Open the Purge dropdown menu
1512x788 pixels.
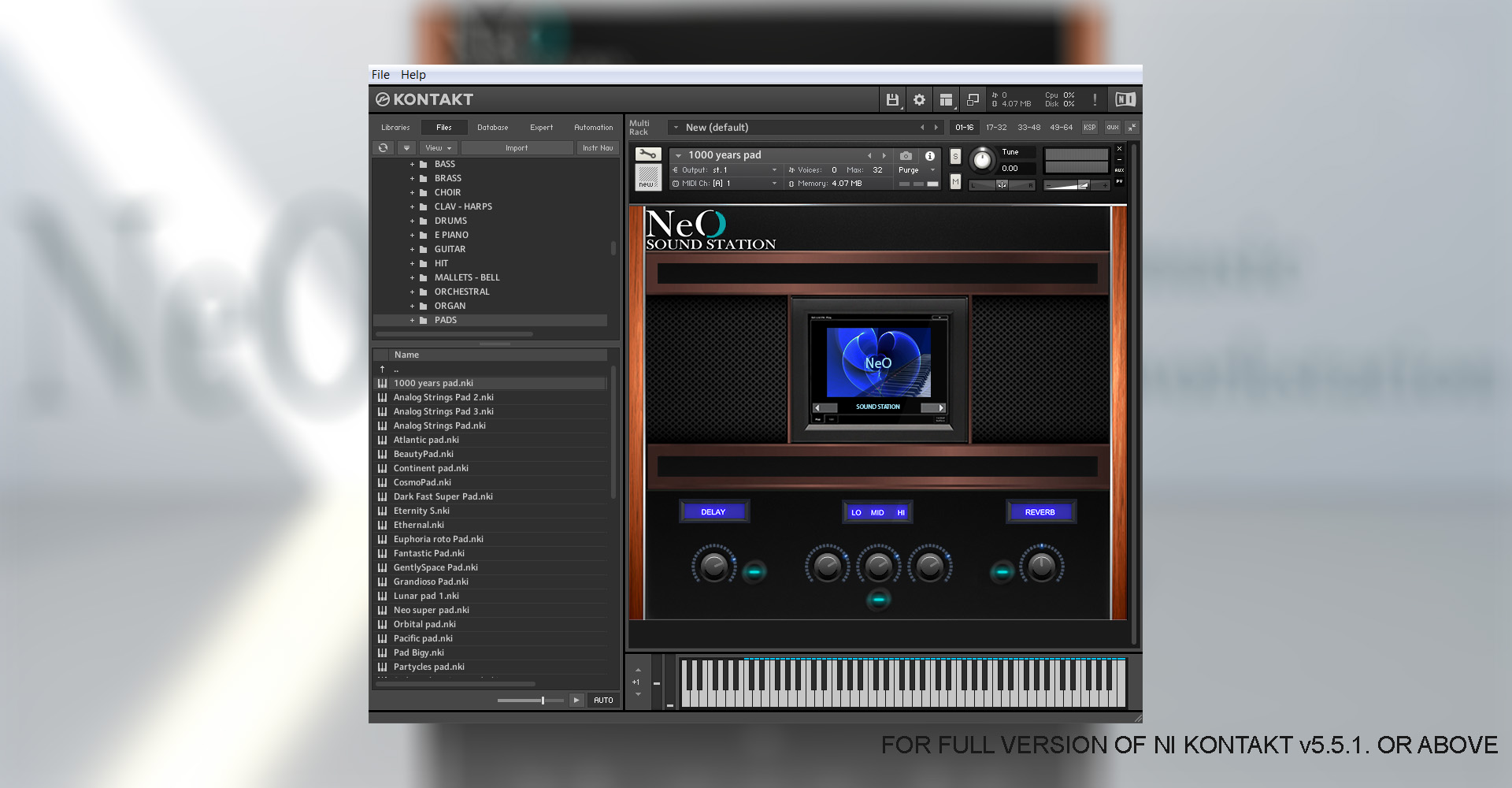click(916, 169)
